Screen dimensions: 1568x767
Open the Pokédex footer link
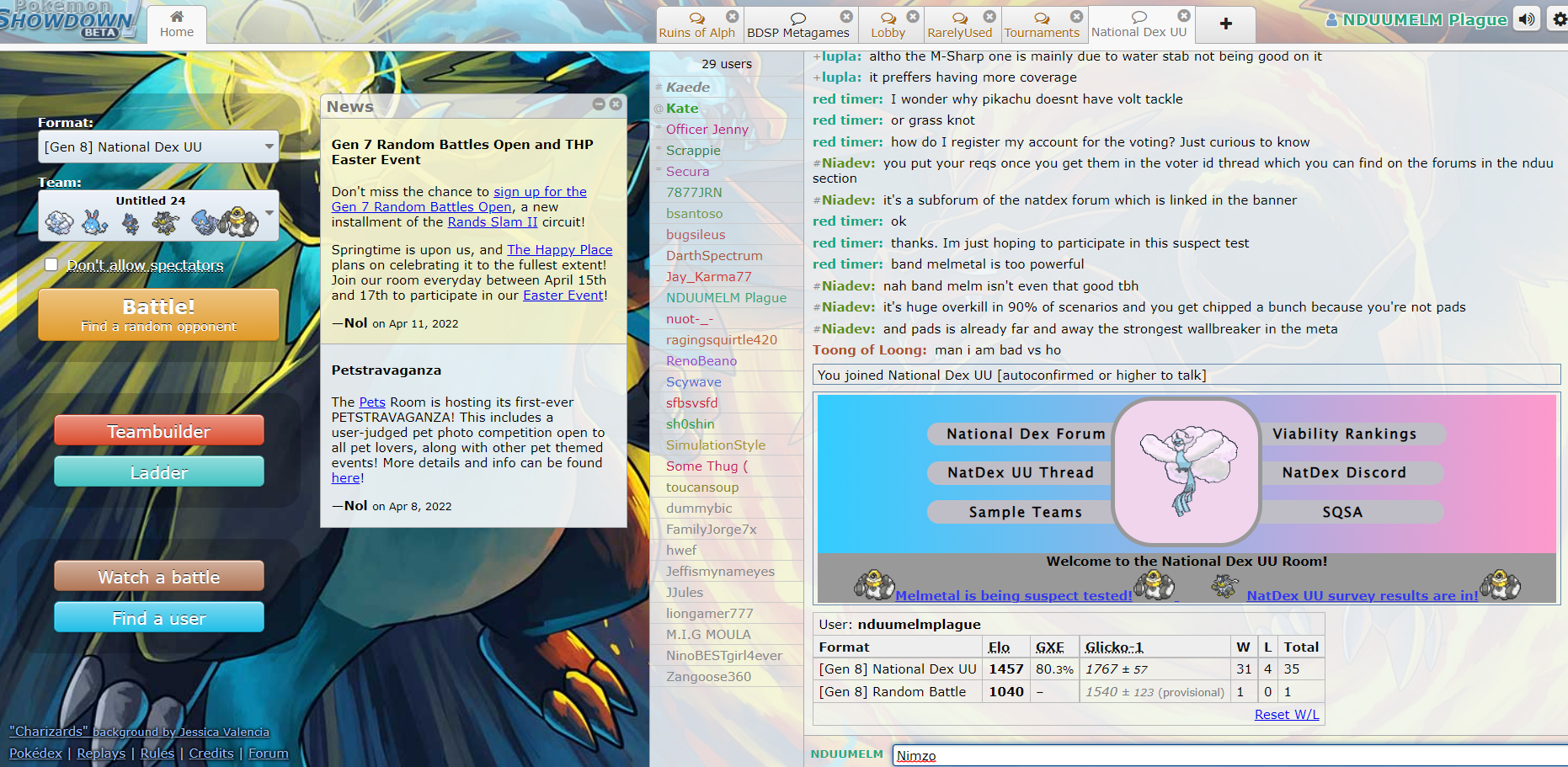pyautogui.click(x=35, y=753)
